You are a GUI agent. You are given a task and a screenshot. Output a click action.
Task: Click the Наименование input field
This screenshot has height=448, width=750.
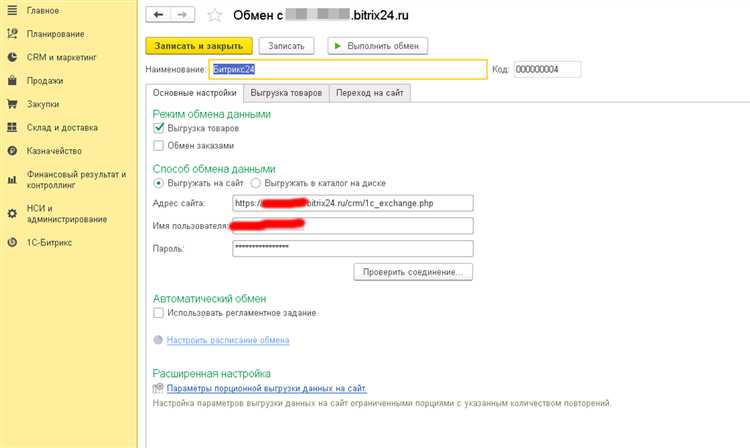(348, 69)
